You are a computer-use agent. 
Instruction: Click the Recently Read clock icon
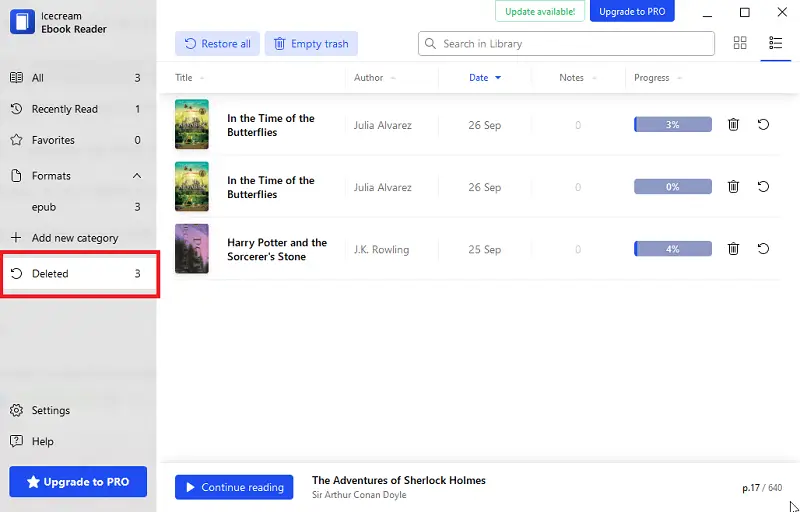(x=16, y=109)
